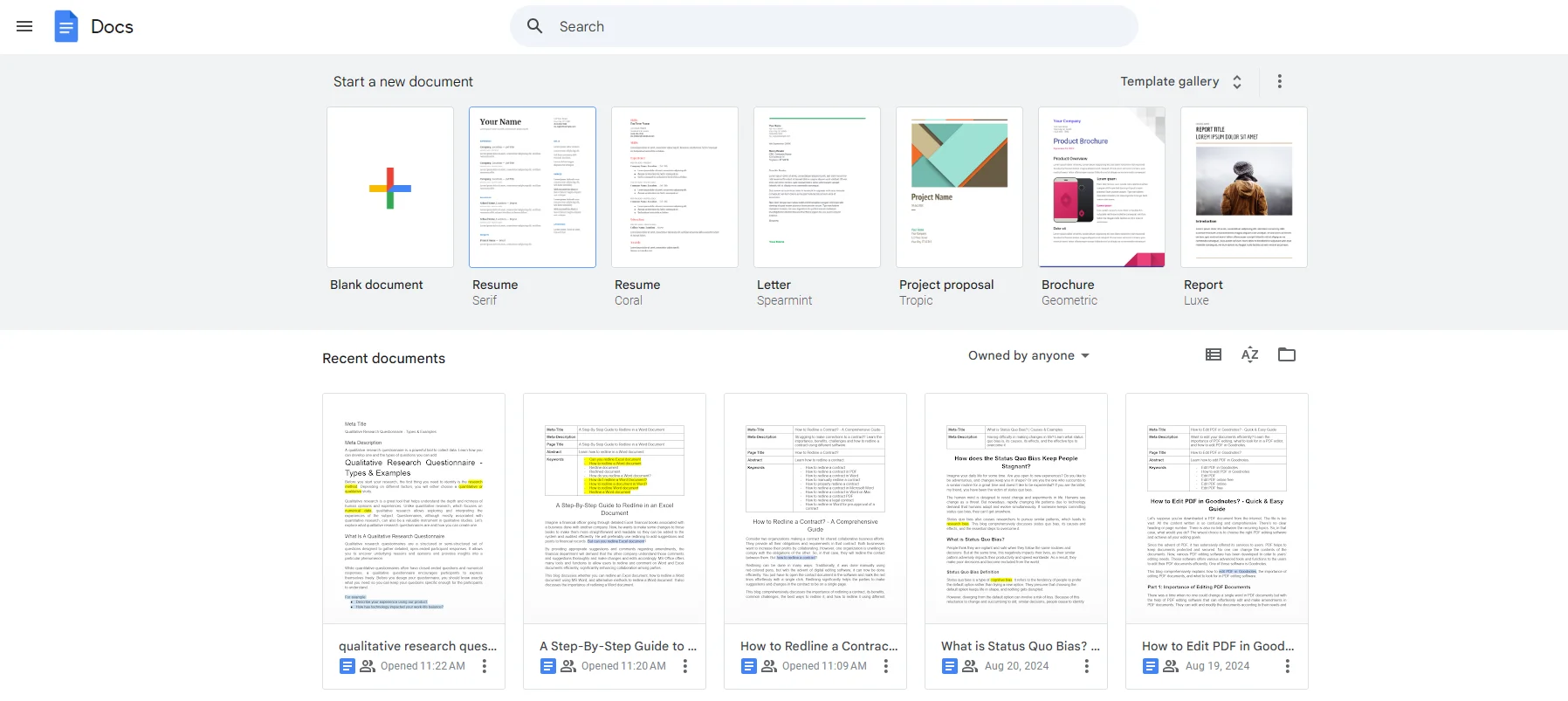Open more options for How to Redline document
Image resolution: width=1568 pixels, height=701 pixels.
886,666
